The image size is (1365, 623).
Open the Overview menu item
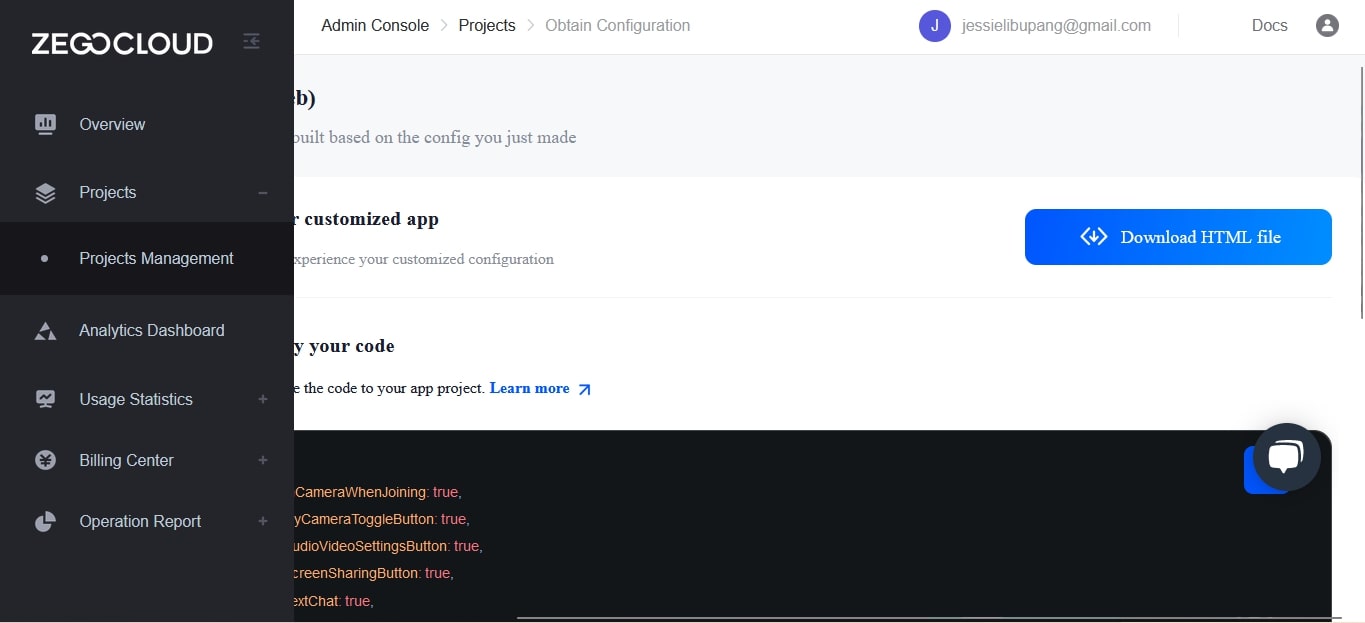click(112, 124)
